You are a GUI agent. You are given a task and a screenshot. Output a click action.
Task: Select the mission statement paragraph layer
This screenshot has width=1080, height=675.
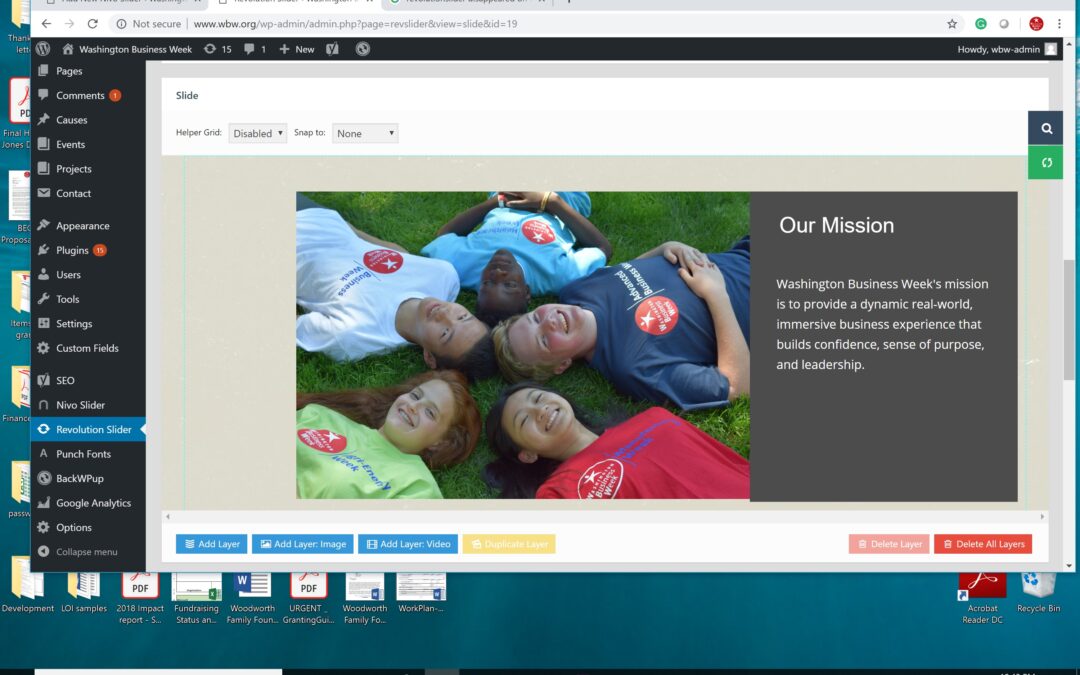pyautogui.click(x=882, y=324)
